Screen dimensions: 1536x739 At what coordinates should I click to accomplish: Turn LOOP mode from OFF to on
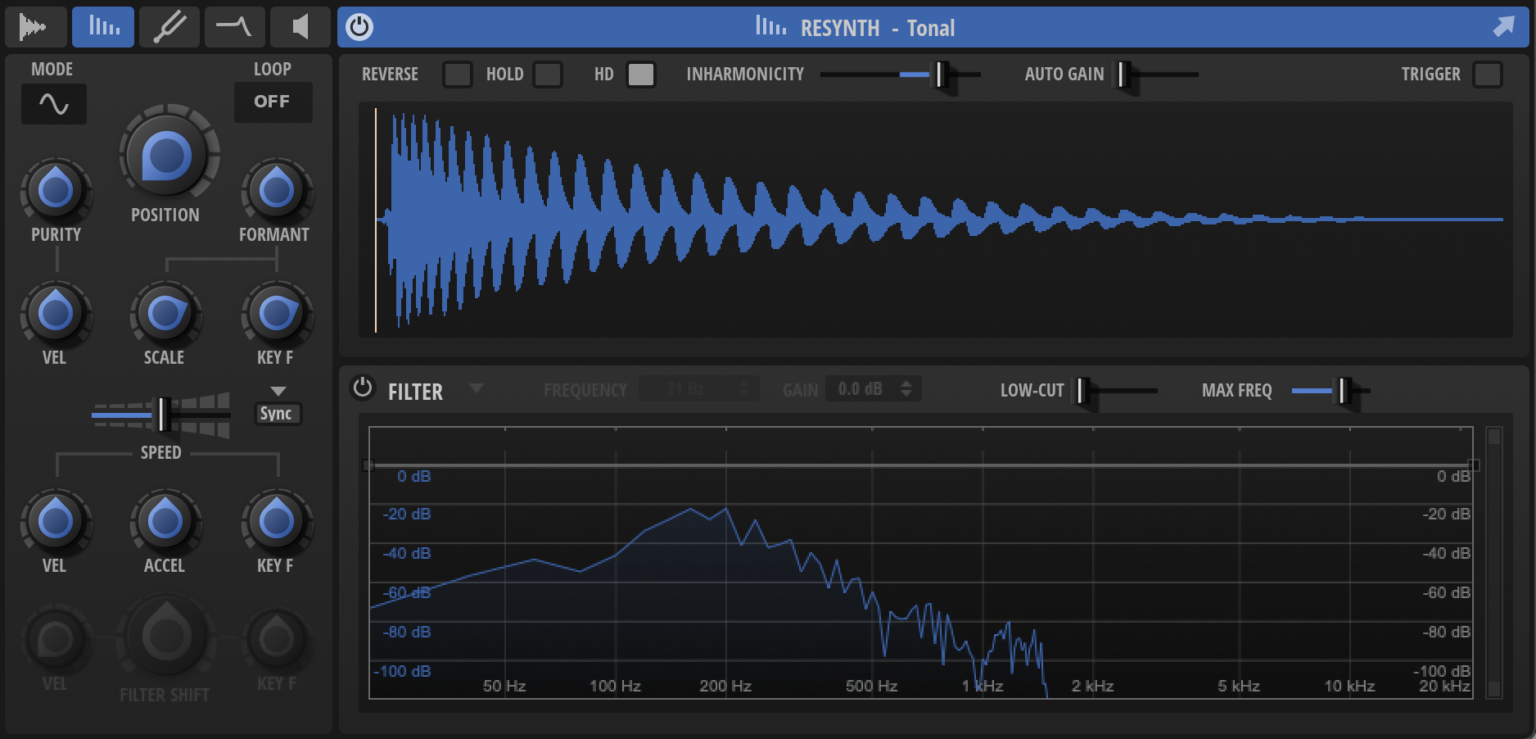(273, 102)
